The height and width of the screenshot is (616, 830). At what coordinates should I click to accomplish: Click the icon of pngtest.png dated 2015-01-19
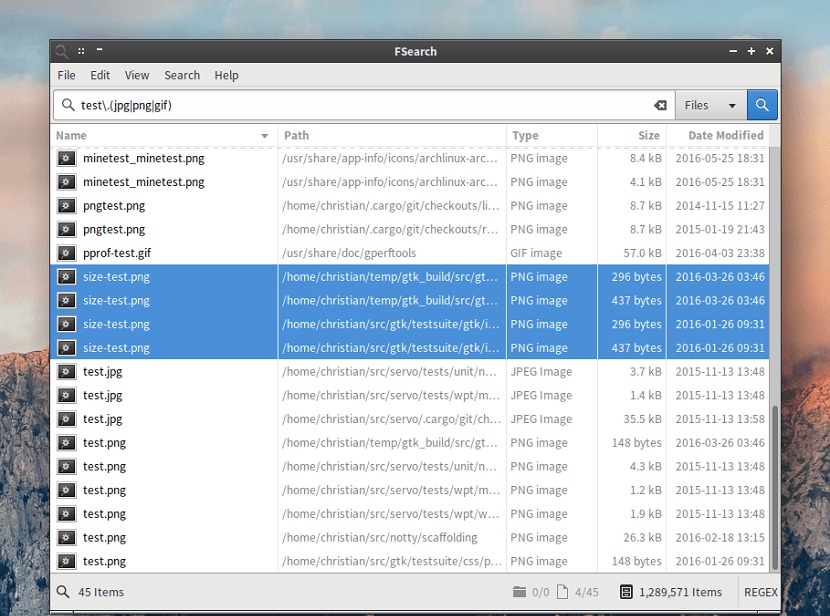coord(66,229)
